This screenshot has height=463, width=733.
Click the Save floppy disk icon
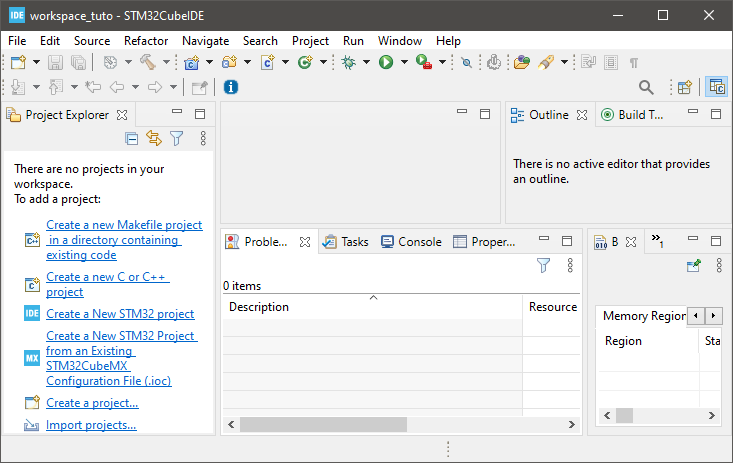(56, 62)
